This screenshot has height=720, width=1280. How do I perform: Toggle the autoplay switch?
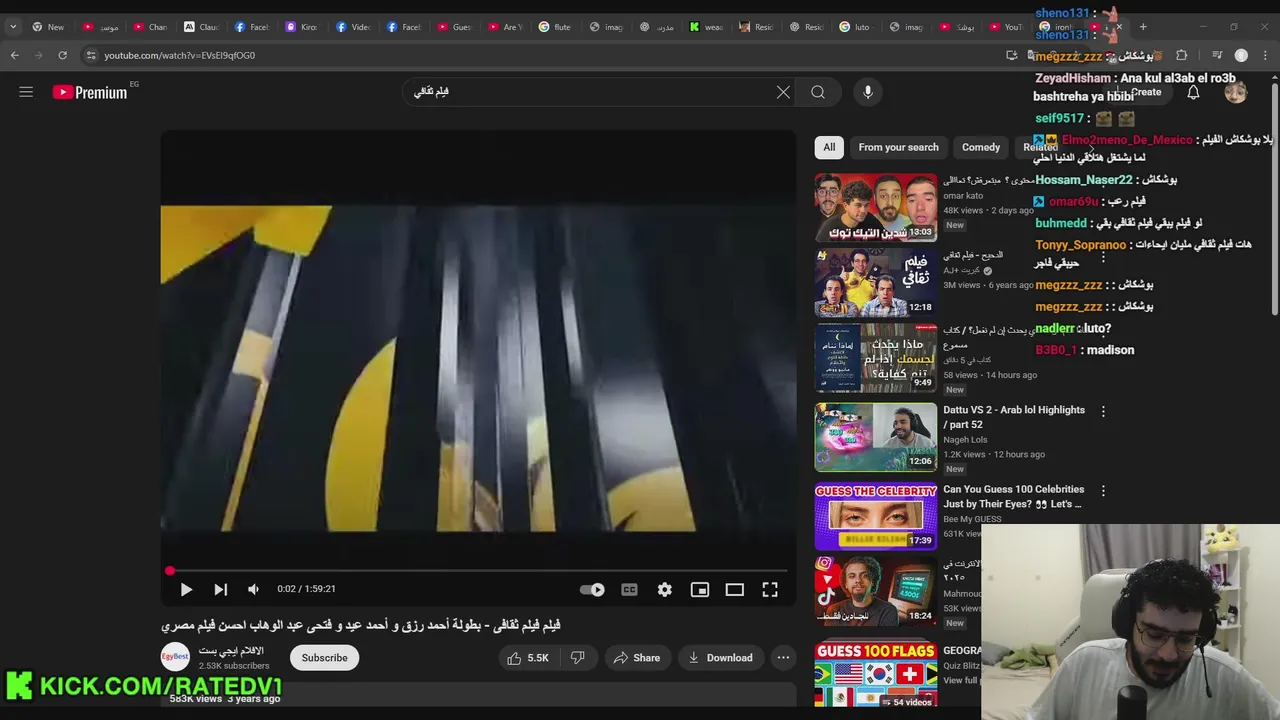pyautogui.click(x=592, y=590)
